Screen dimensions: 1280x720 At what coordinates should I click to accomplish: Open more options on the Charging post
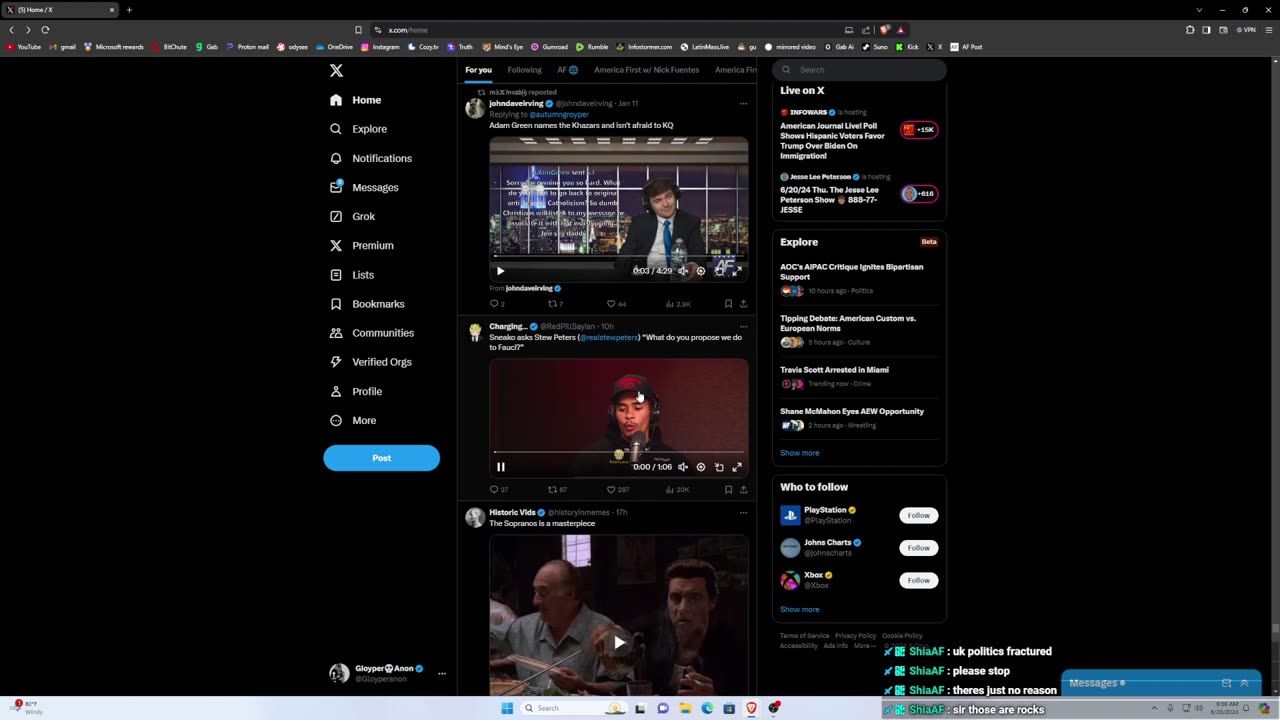[x=743, y=327]
